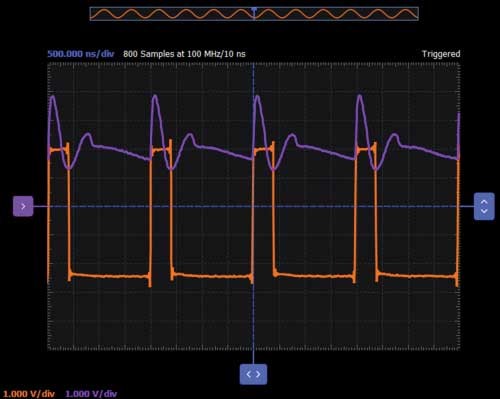Click the left half of overview waveform
Image resolution: width=500 pixels, height=399 pixels.
coord(172,14)
